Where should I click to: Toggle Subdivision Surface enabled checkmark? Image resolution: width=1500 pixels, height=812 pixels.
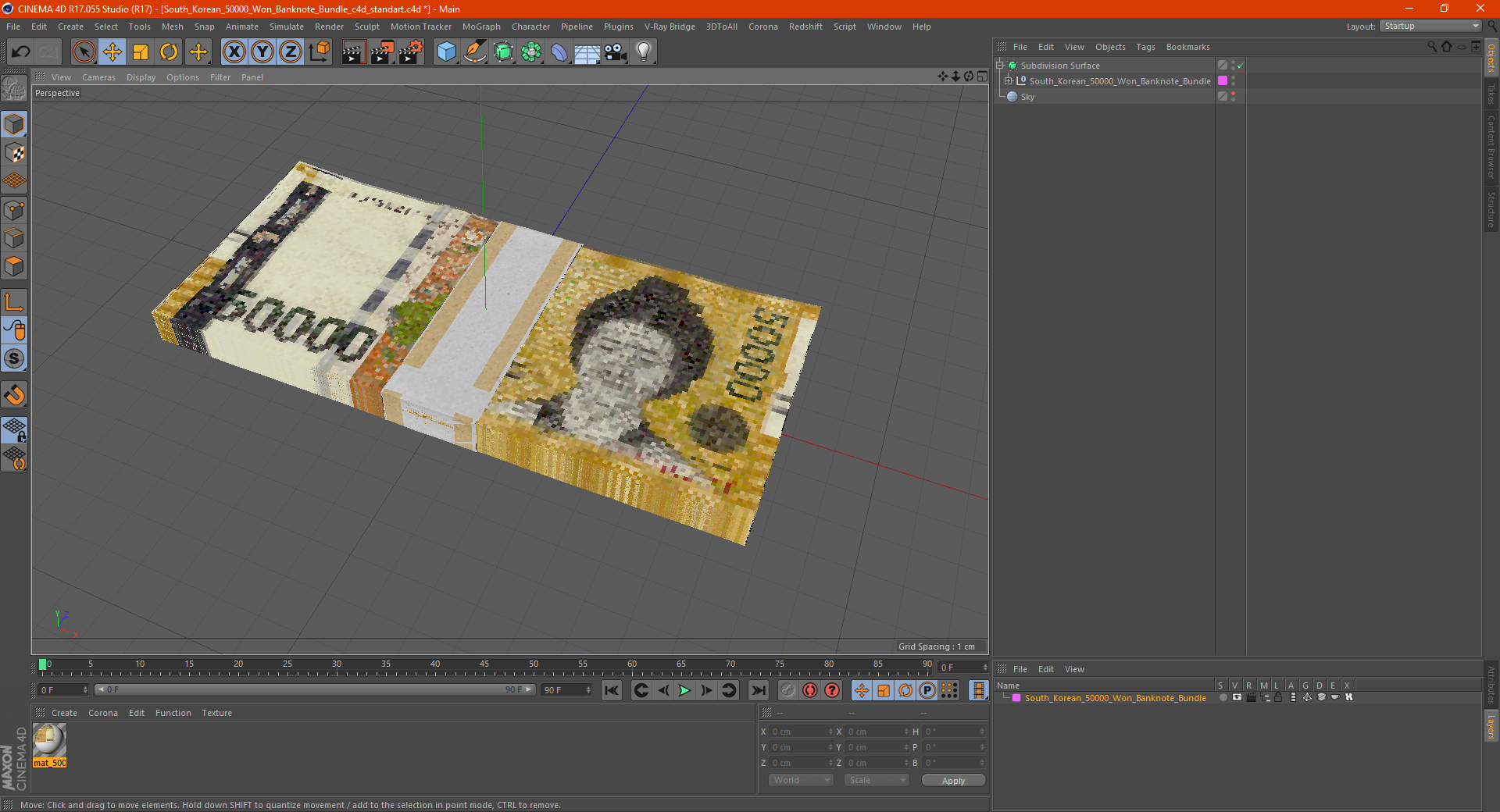click(1241, 66)
